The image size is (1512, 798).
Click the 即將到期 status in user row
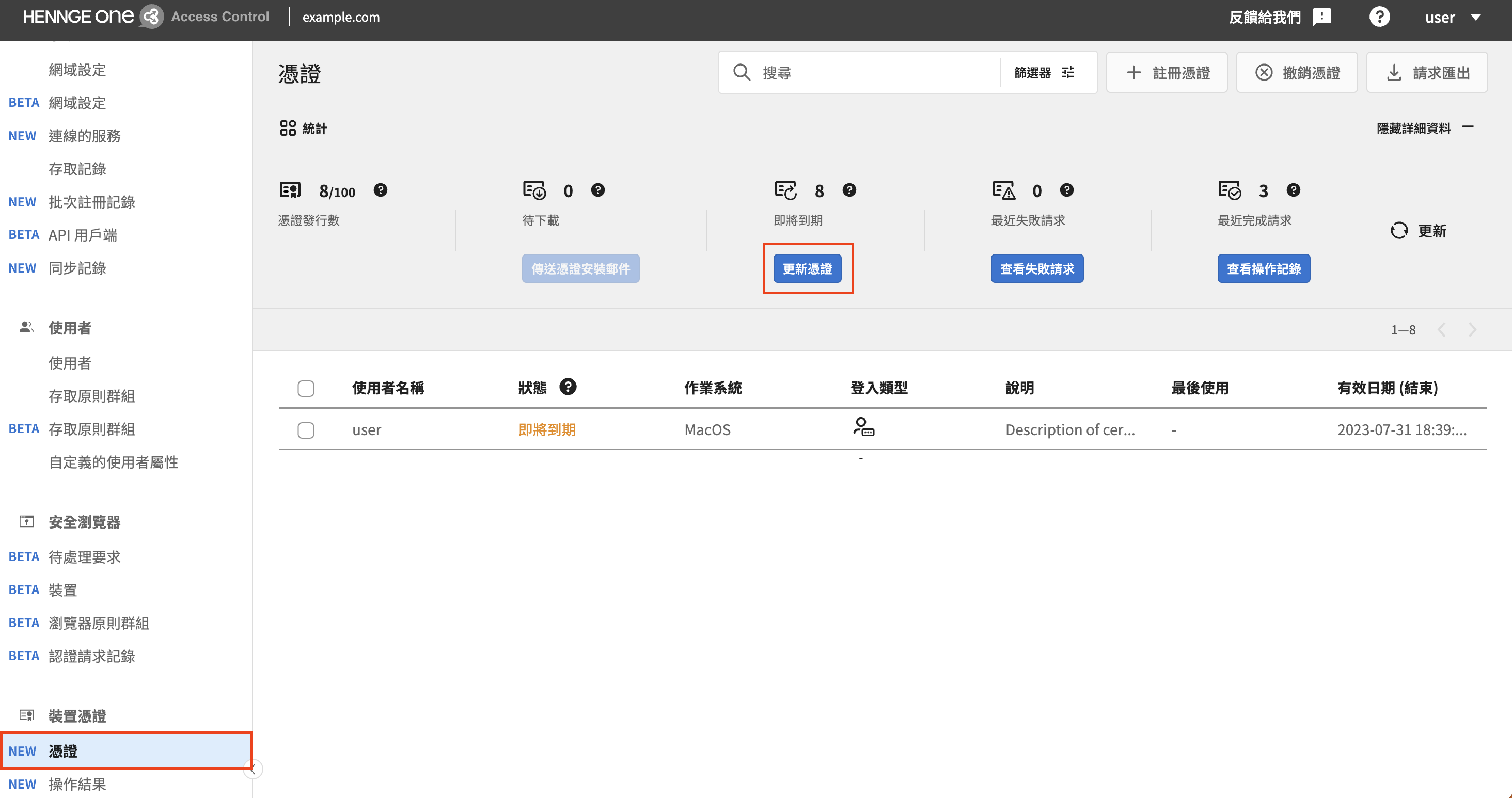coord(547,429)
